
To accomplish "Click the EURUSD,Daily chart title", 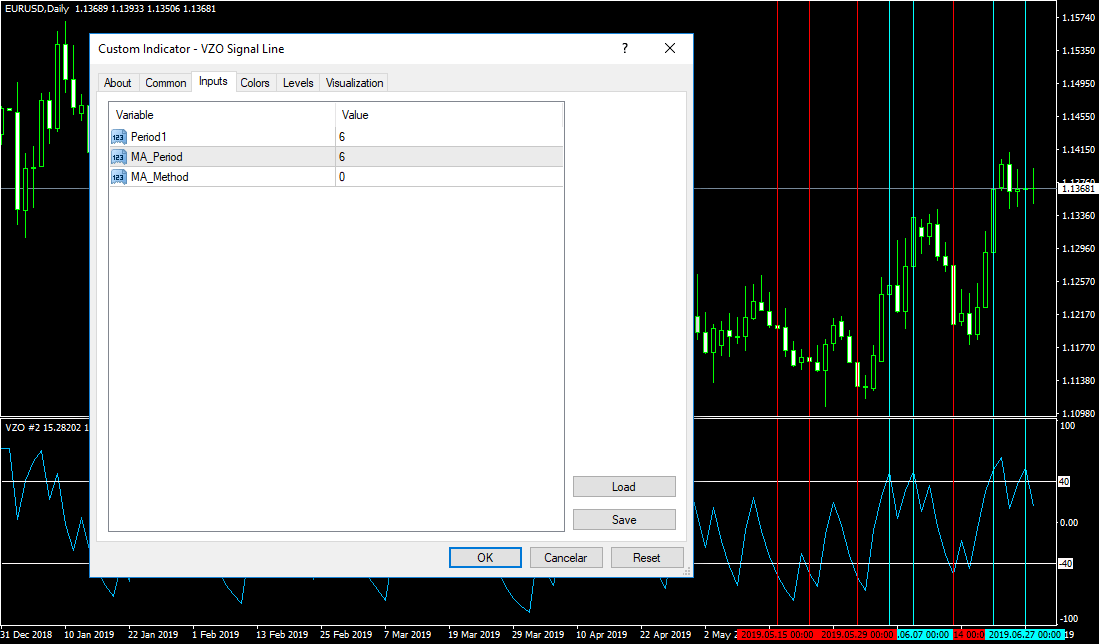I will pyautogui.click(x=37, y=9).
